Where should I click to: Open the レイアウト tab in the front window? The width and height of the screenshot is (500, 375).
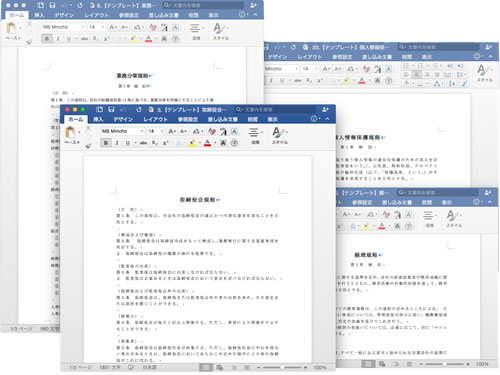click(155, 119)
